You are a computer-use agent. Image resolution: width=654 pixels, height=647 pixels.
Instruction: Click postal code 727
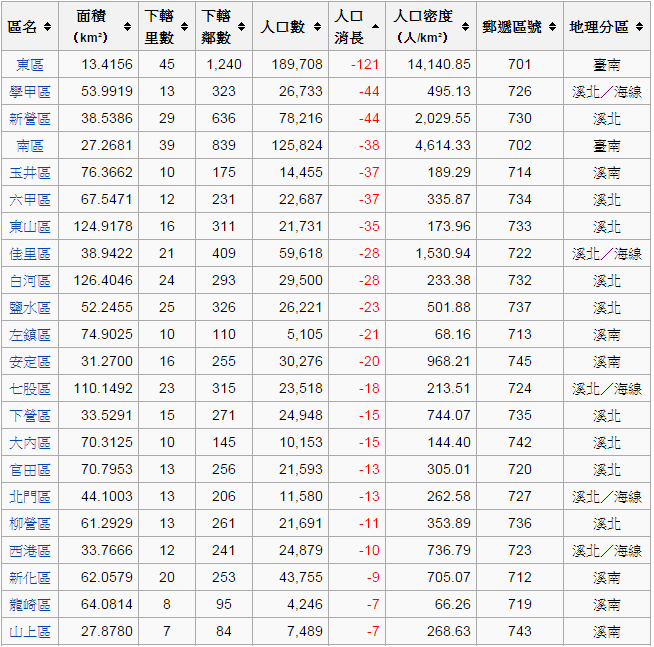[520, 496]
